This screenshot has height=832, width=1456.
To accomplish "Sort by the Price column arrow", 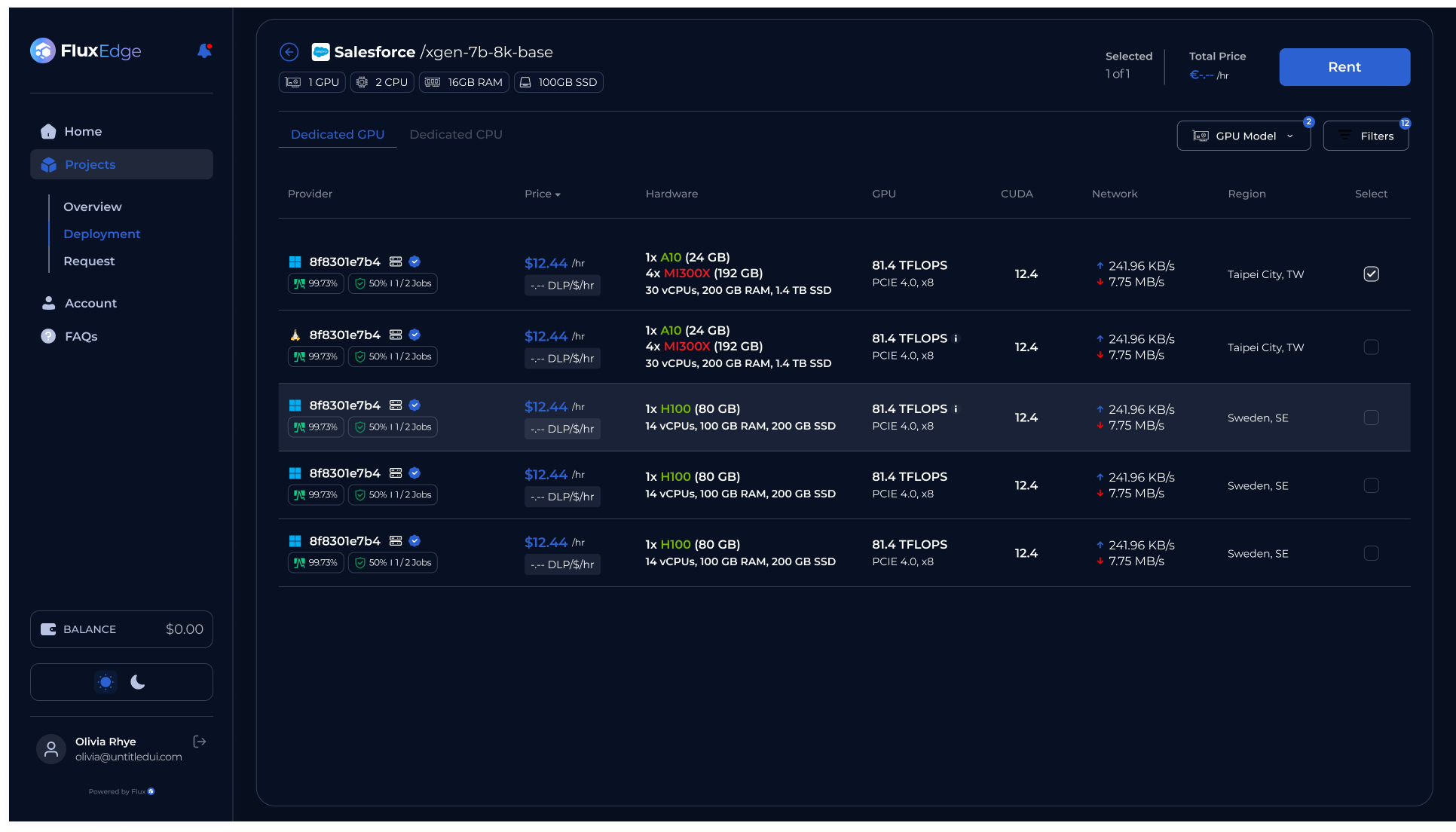I will coord(558,194).
